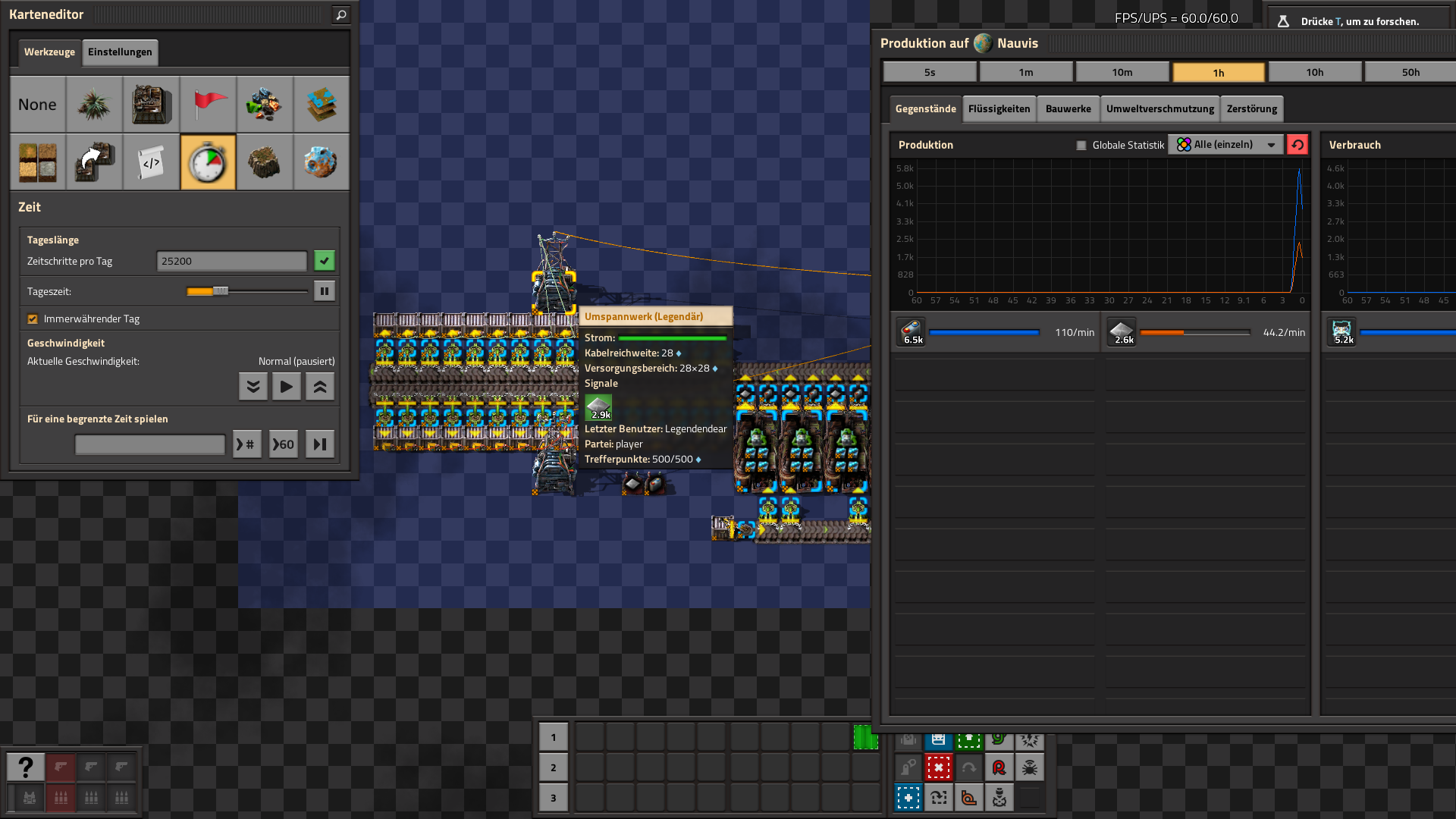Click the artillery targeting remote shortcut
Viewport: 1456px width, 819px height.
[x=999, y=798]
